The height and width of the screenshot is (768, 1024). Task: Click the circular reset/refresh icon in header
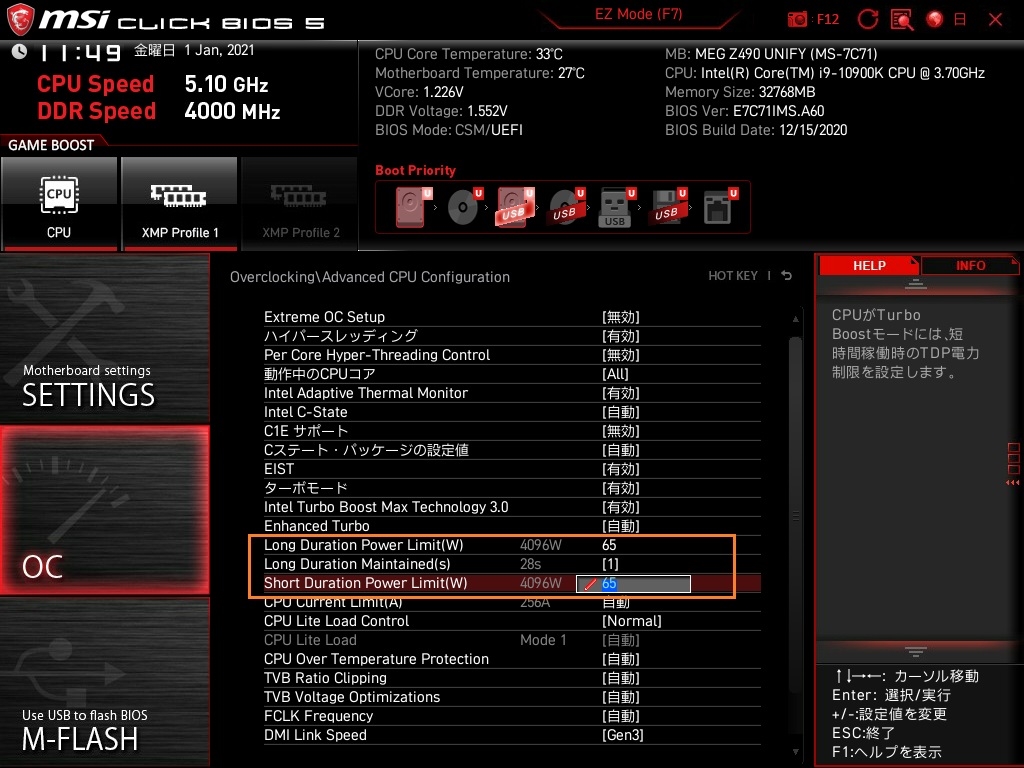click(868, 20)
